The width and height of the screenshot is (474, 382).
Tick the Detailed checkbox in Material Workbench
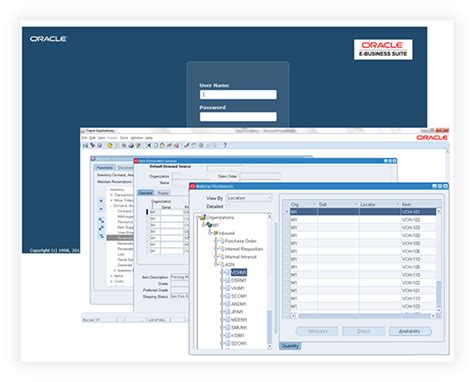[228, 206]
